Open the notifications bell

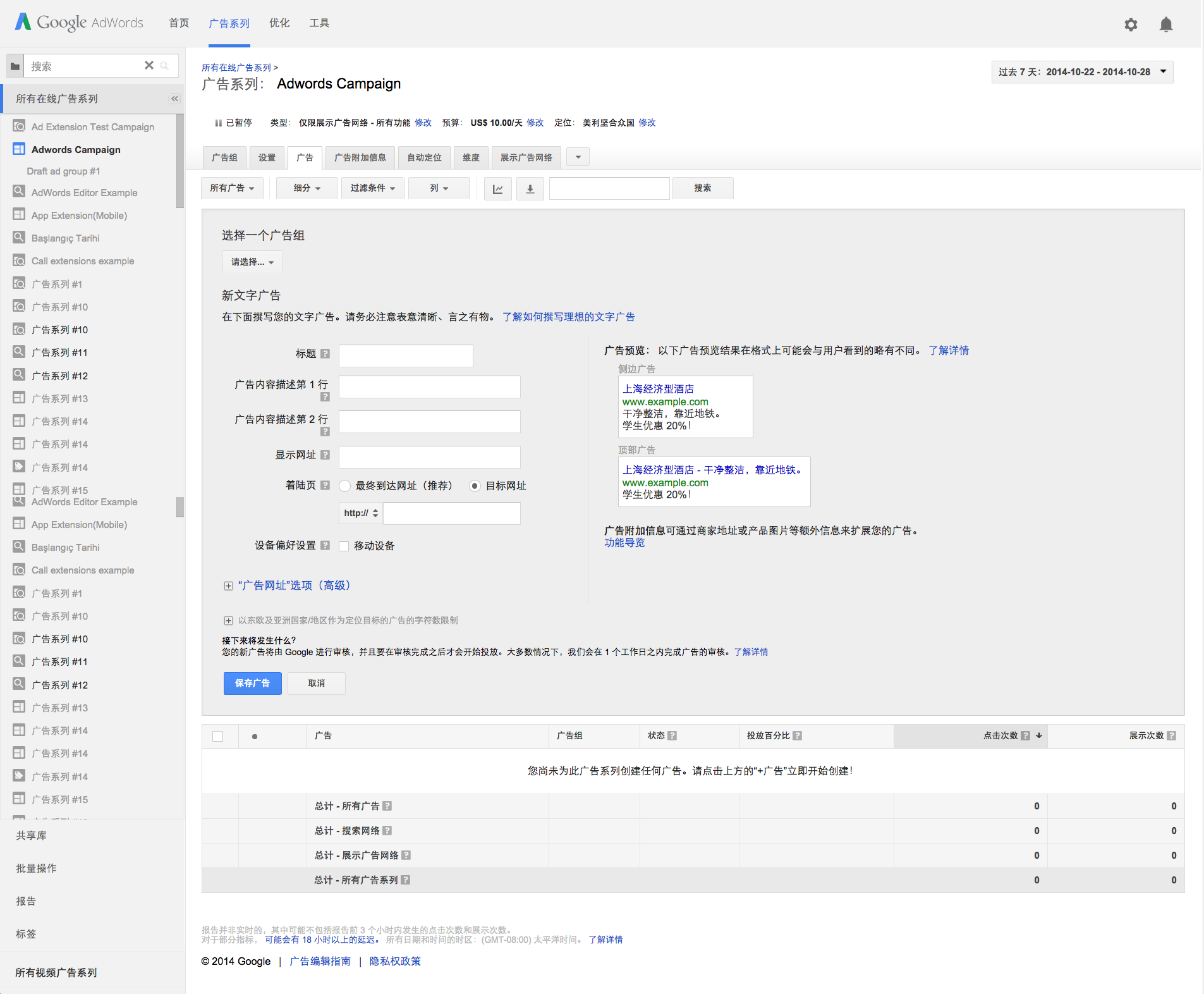1166,25
